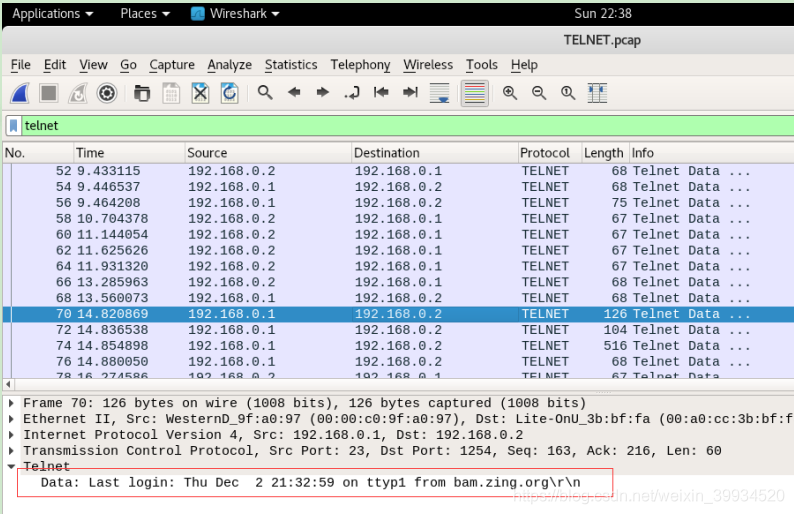Toggle packet colorization rules icon
Viewport: 794px width, 514px height.
click(x=474, y=93)
